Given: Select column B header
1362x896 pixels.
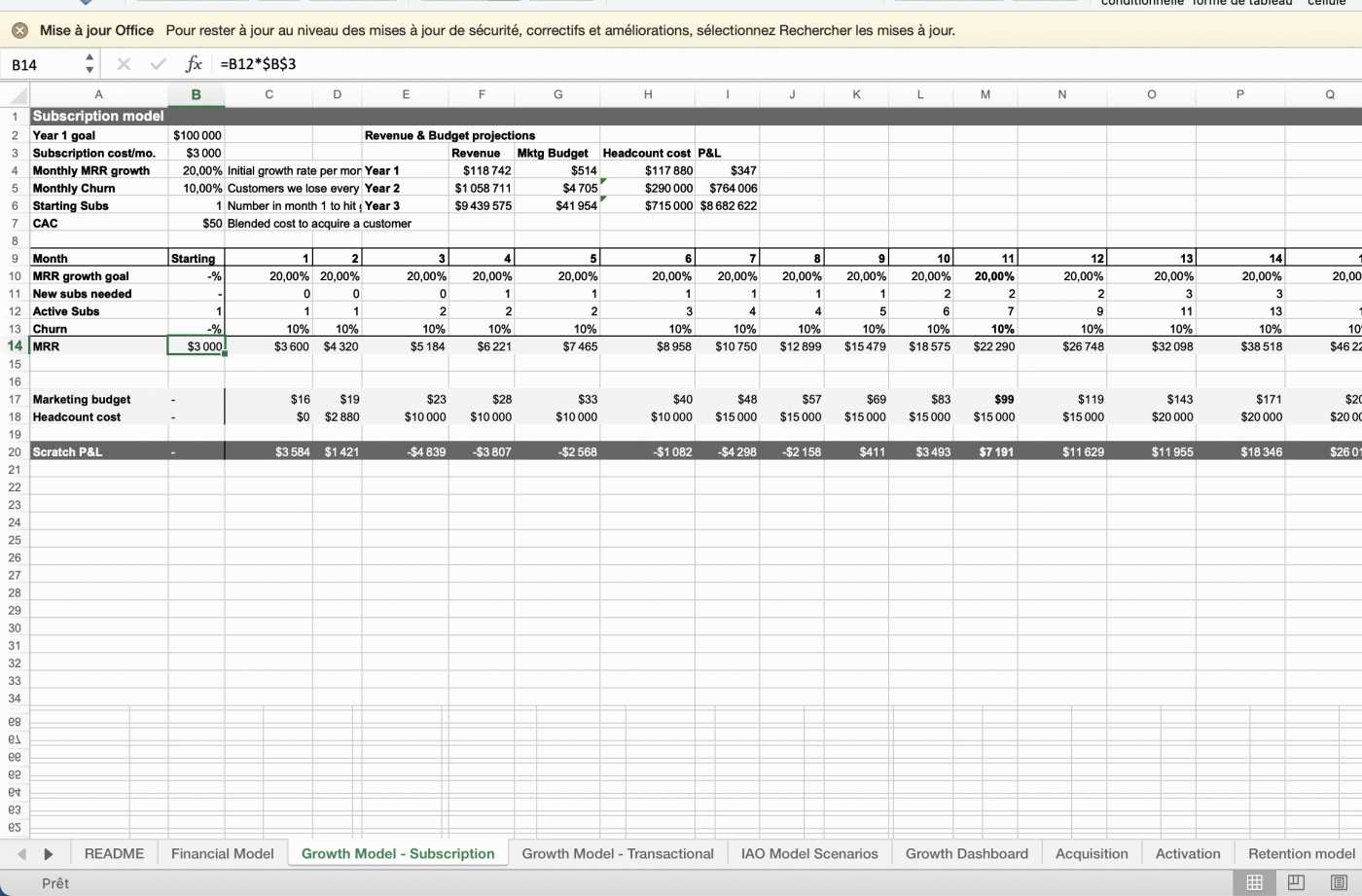Looking at the screenshot, I should pyautogui.click(x=196, y=94).
